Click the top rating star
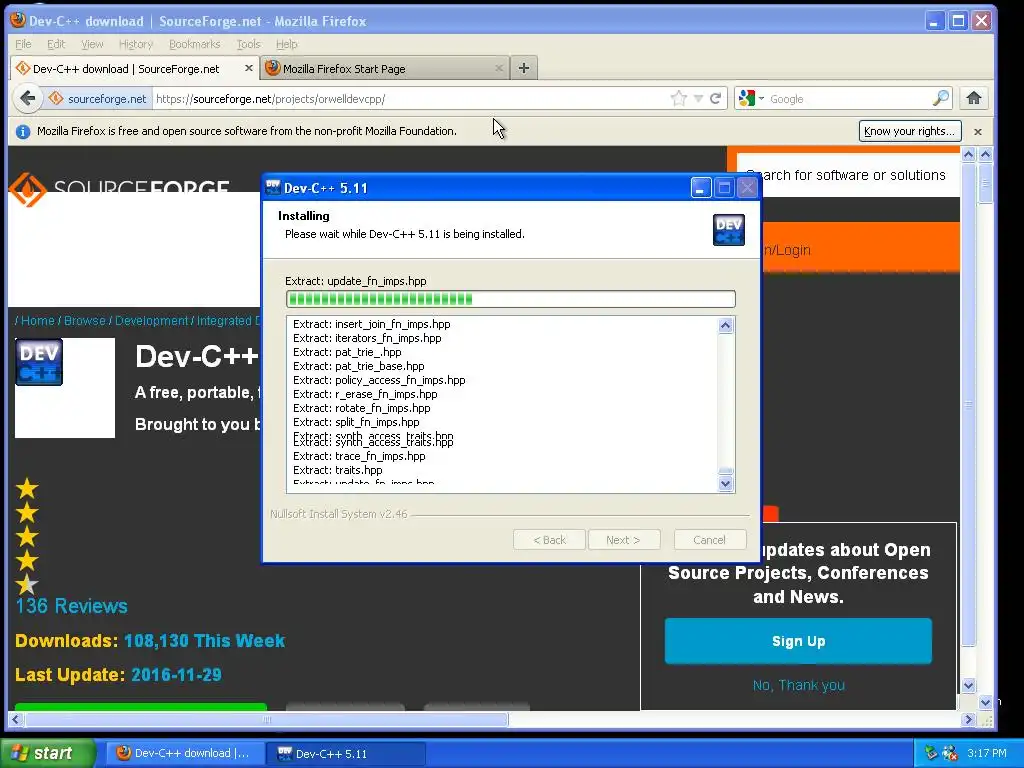 tap(27, 488)
